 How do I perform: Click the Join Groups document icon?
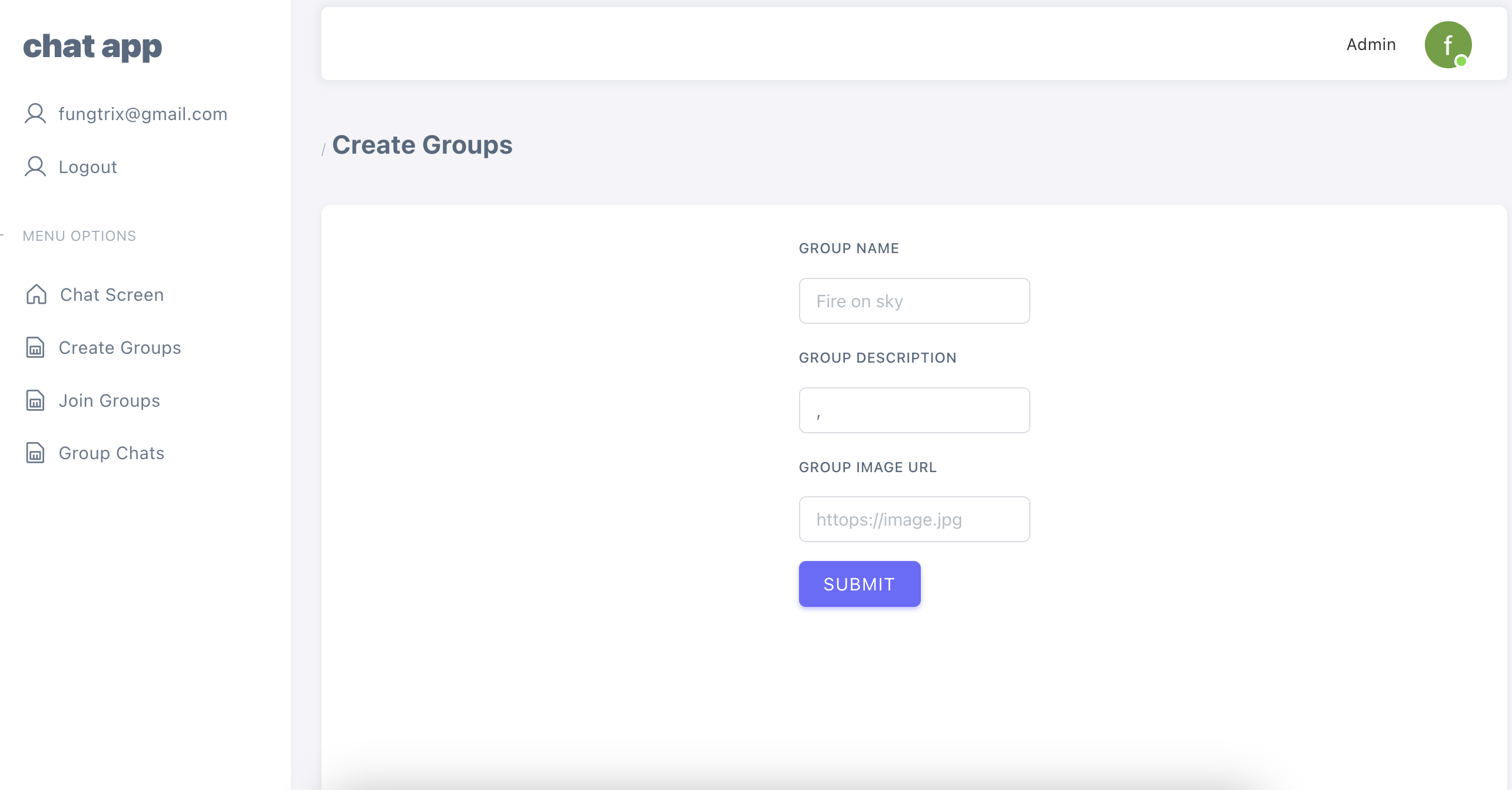tap(35, 400)
